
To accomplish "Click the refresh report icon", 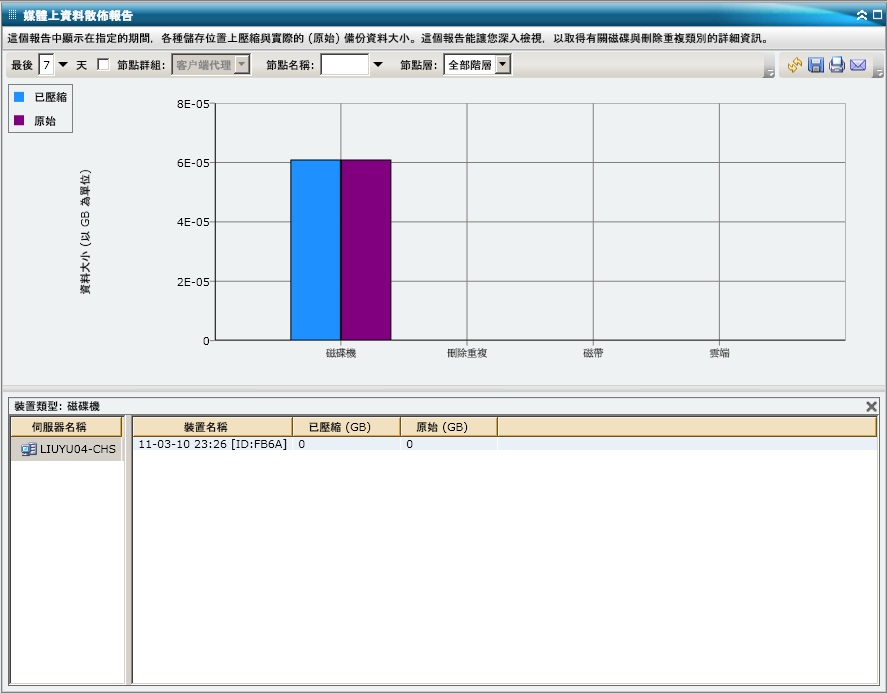I will (x=795, y=65).
